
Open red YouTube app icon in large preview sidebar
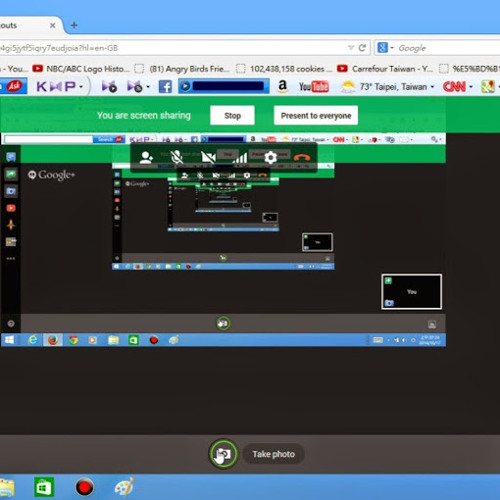pos(11,208)
